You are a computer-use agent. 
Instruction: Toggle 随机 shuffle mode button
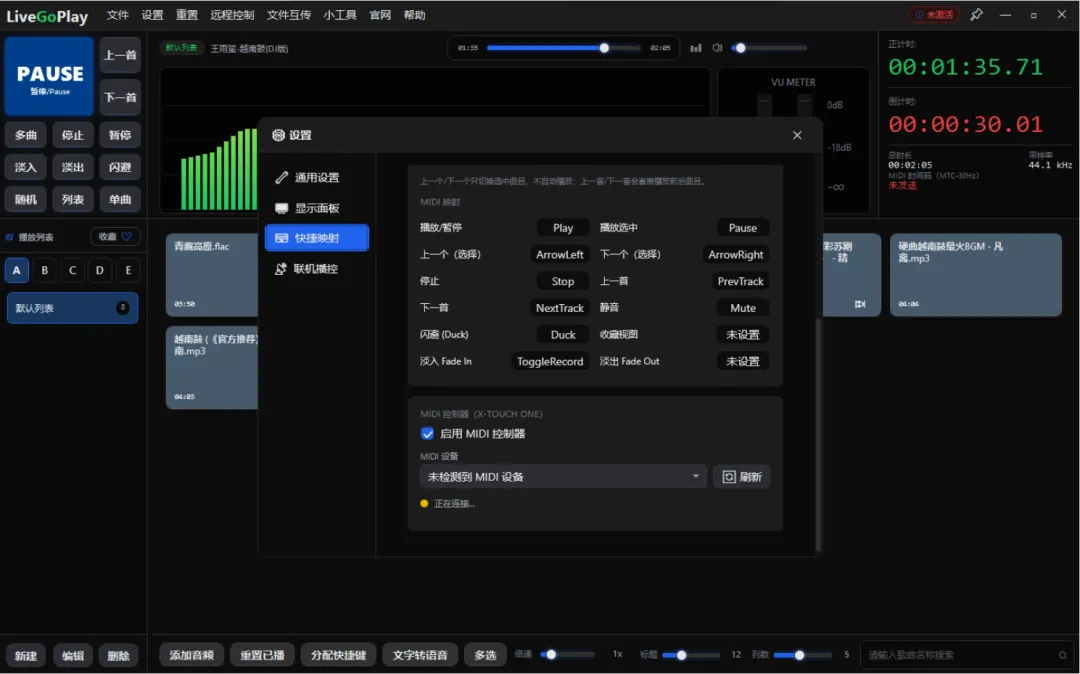click(x=25, y=200)
